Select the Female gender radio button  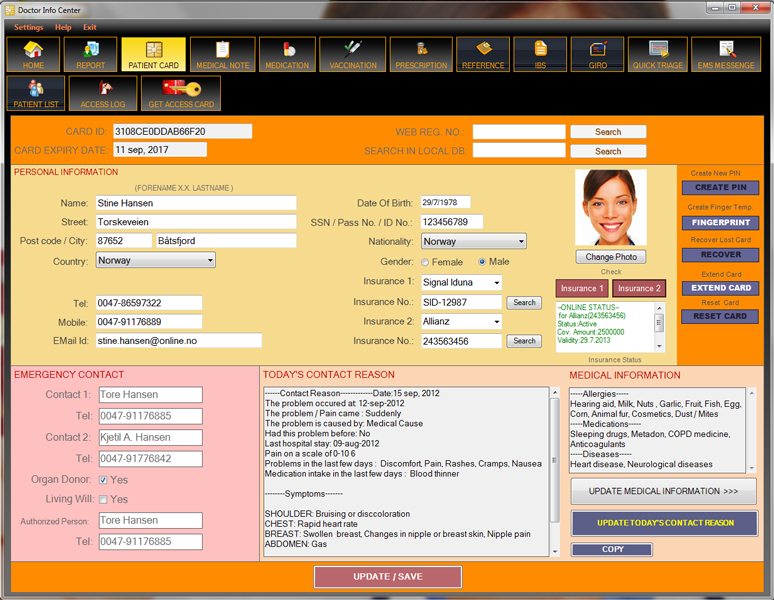tap(425, 262)
